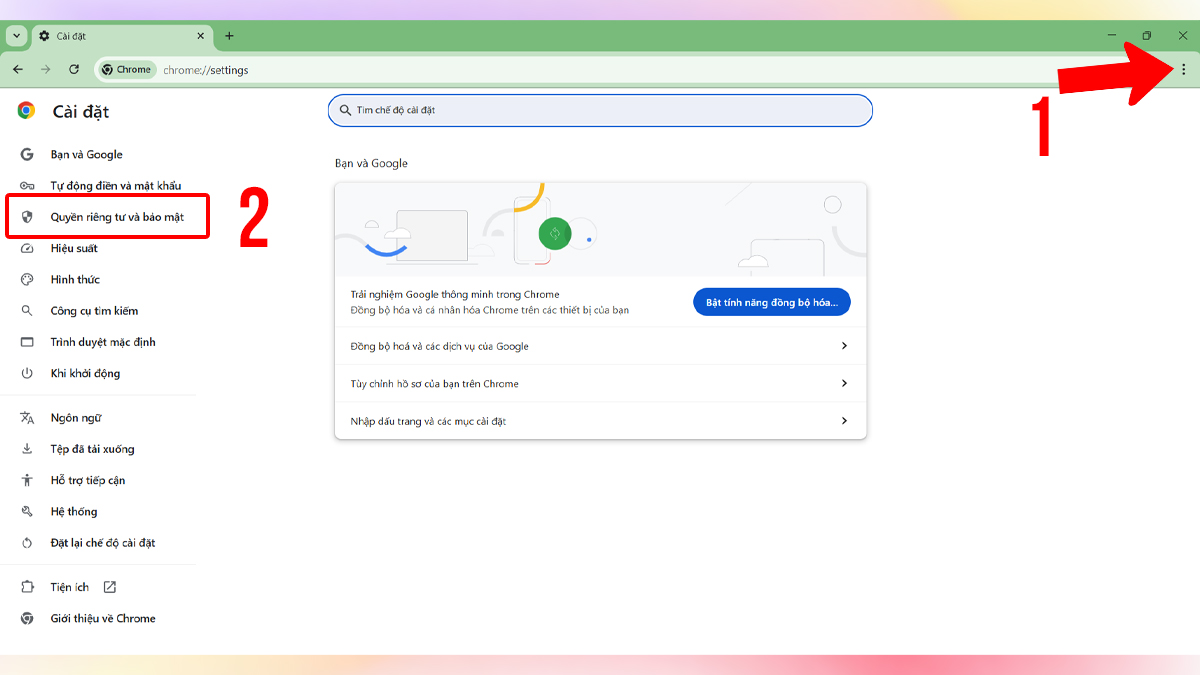
Task: Expand chevron for Nhập dấu trang
Action: pos(844,421)
